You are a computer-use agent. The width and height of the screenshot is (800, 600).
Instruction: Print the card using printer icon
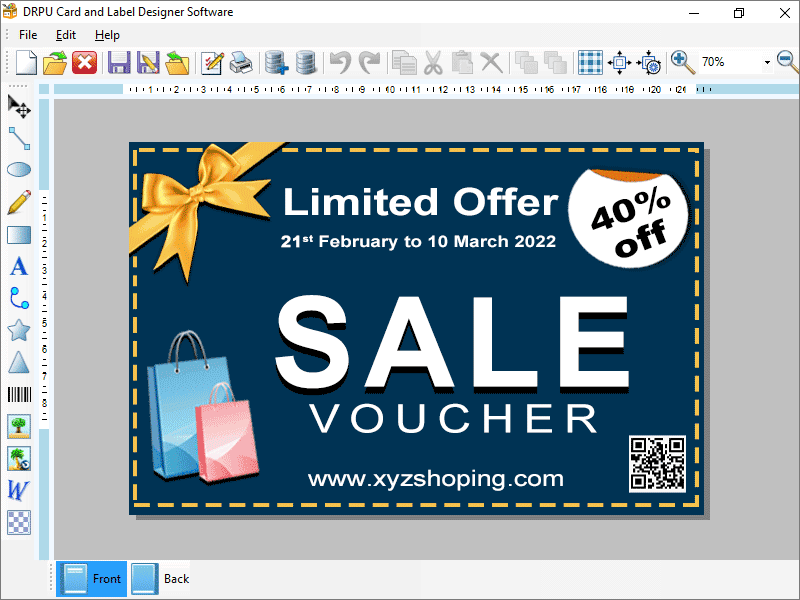click(x=241, y=63)
